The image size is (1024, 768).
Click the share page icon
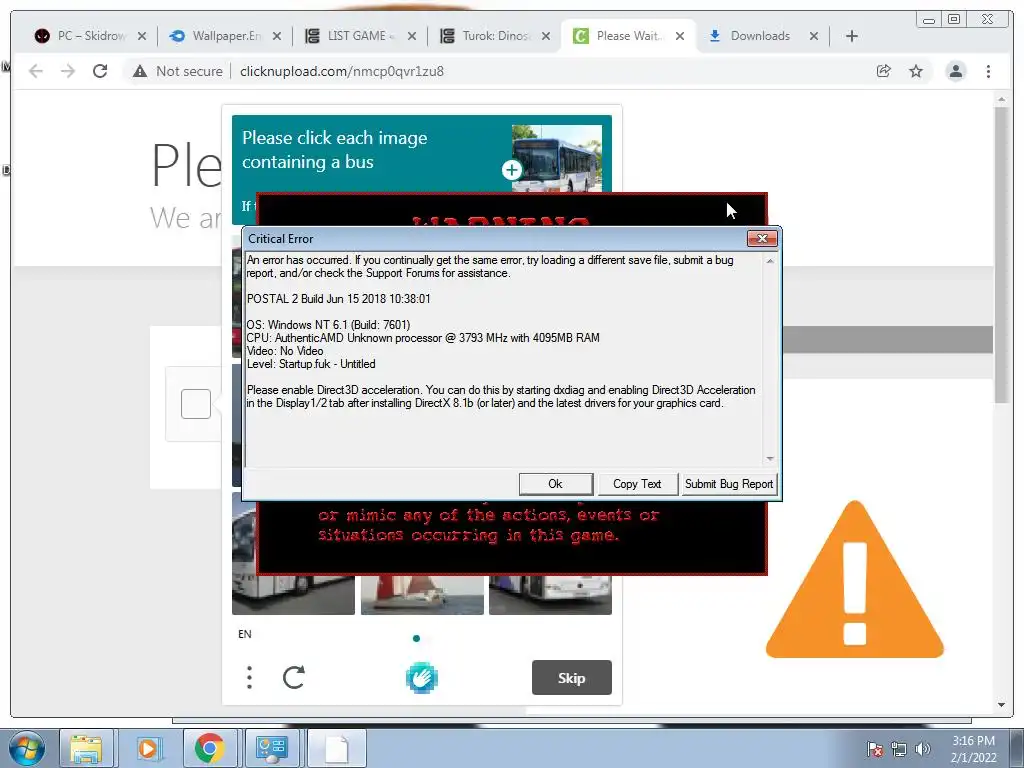[884, 71]
